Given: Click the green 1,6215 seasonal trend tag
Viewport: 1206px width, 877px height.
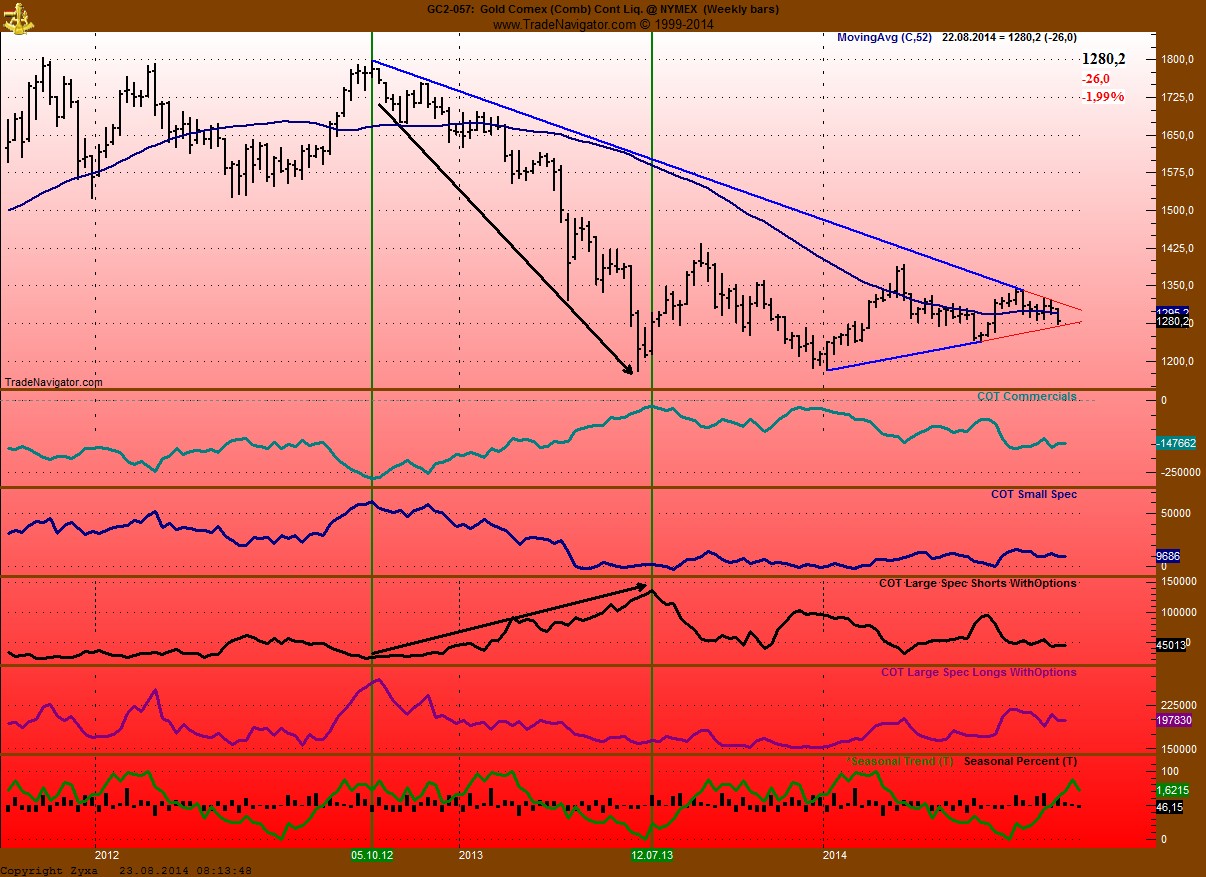Looking at the screenshot, I should coord(1172,790).
